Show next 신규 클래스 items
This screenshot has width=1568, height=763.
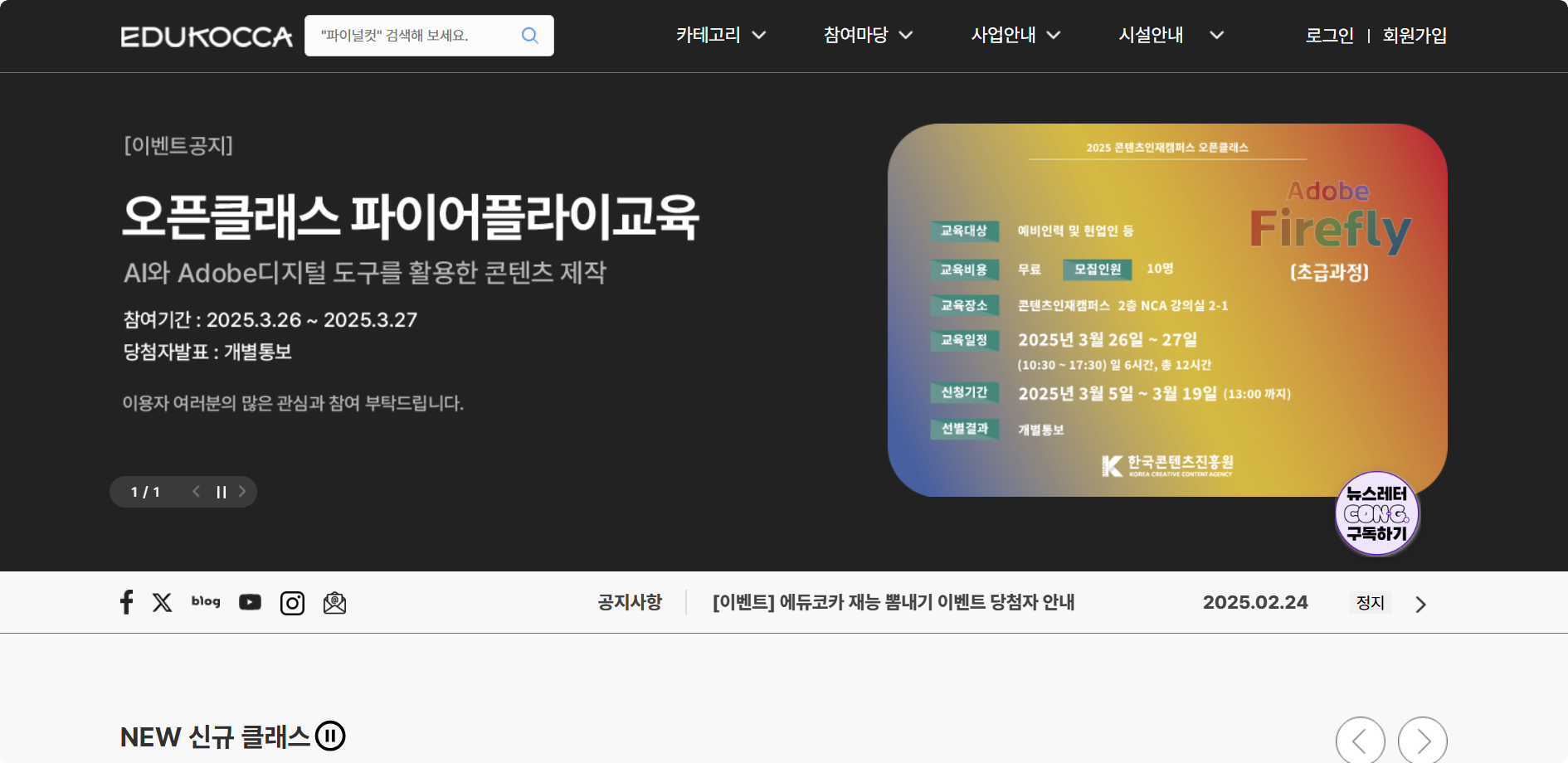click(1423, 741)
